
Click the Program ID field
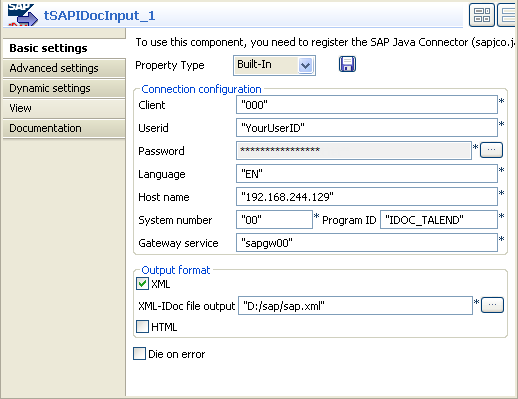[x=439, y=220]
